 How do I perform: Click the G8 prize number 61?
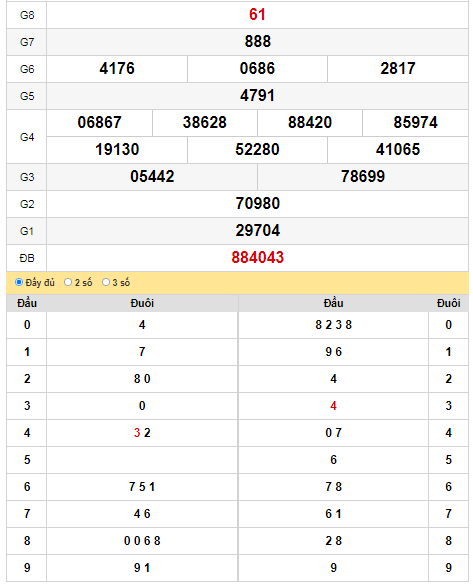[257, 15]
